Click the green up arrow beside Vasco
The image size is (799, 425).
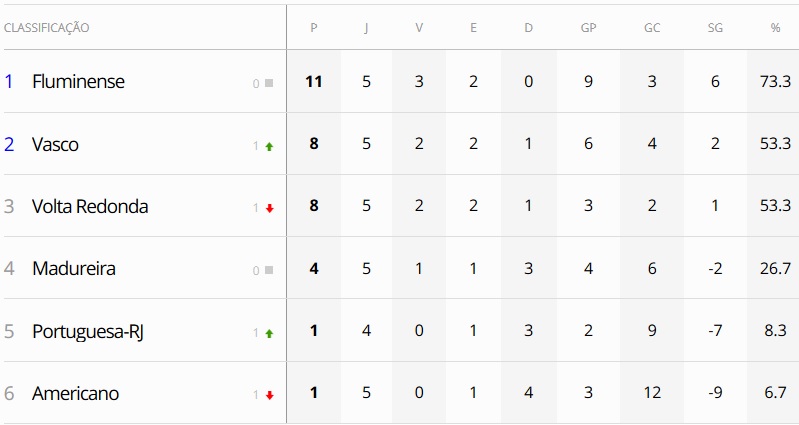pos(269,146)
